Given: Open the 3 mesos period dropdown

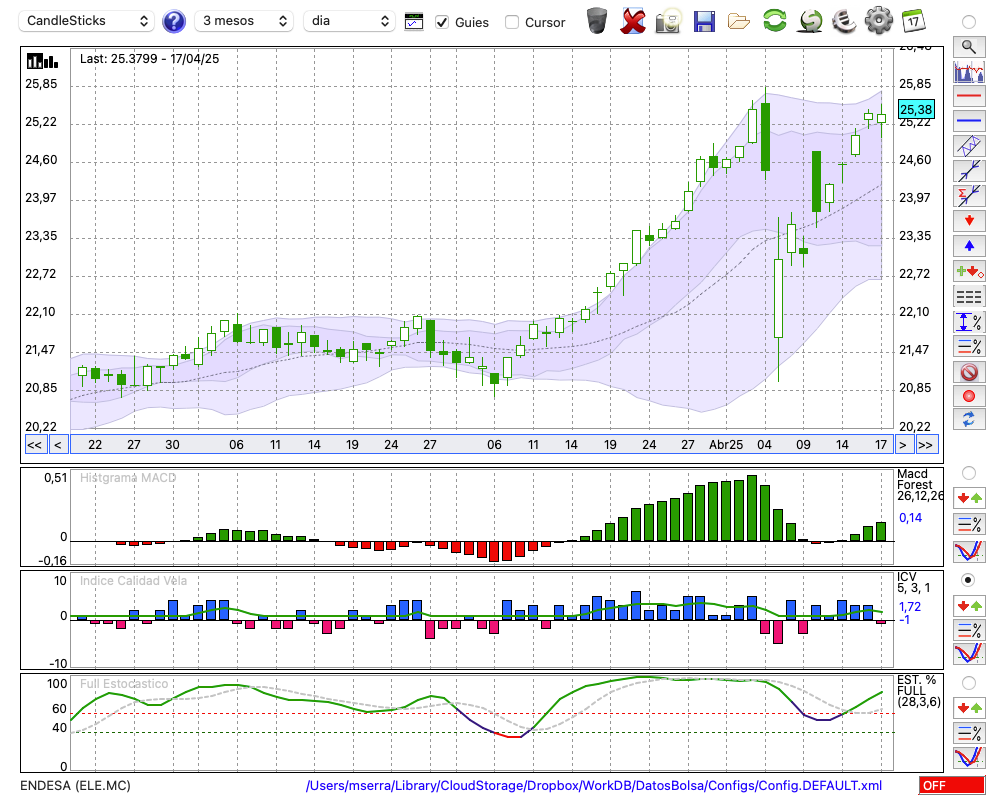Looking at the screenshot, I should (x=244, y=21).
